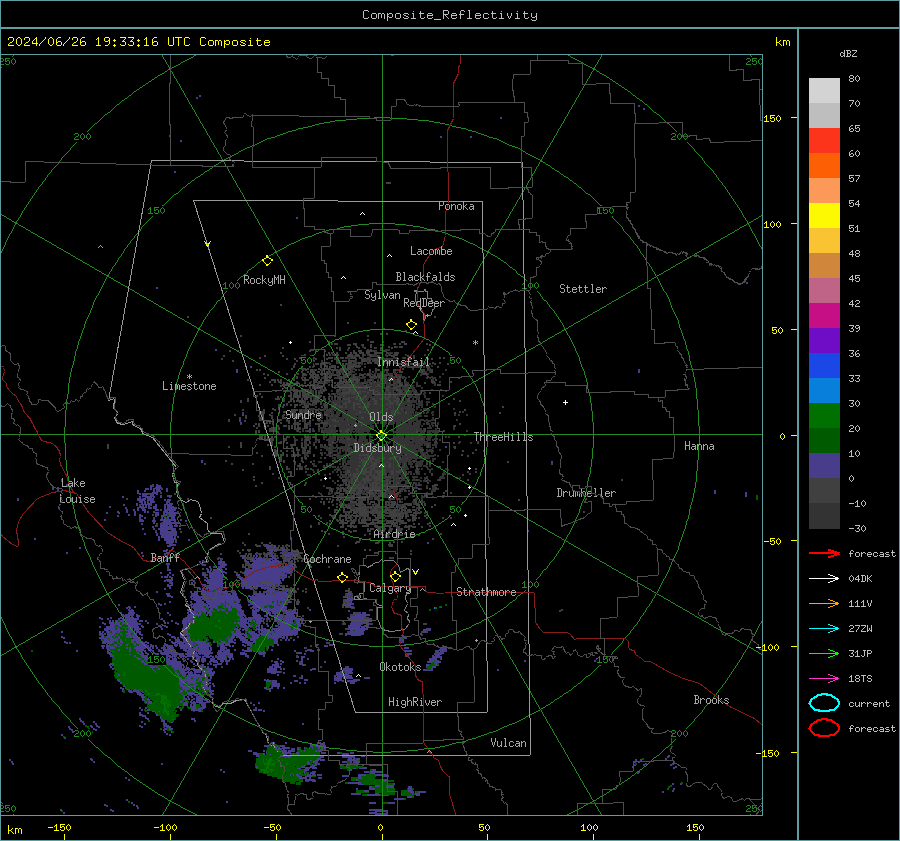Select the yellow 54 dBZ color swatch
Screen dimensions: 900x841
click(x=824, y=216)
